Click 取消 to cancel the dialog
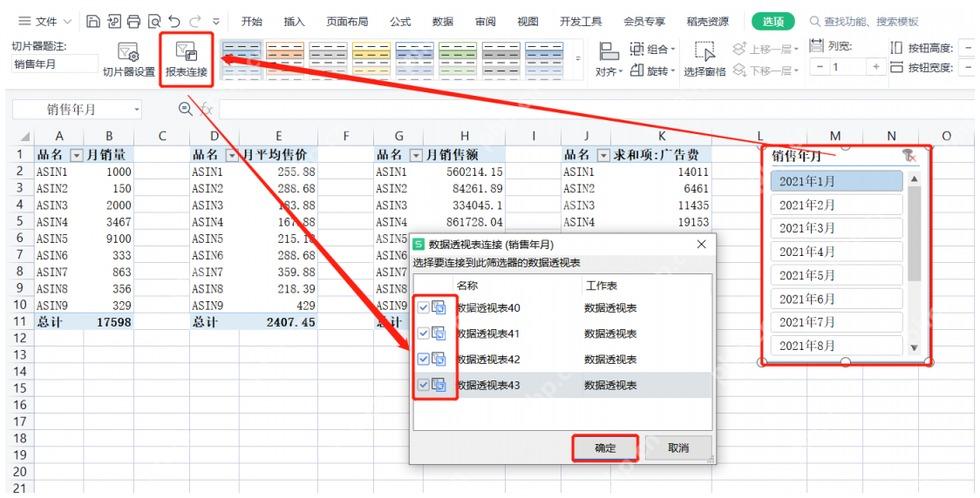This screenshot has width=980, height=498. tap(678, 447)
